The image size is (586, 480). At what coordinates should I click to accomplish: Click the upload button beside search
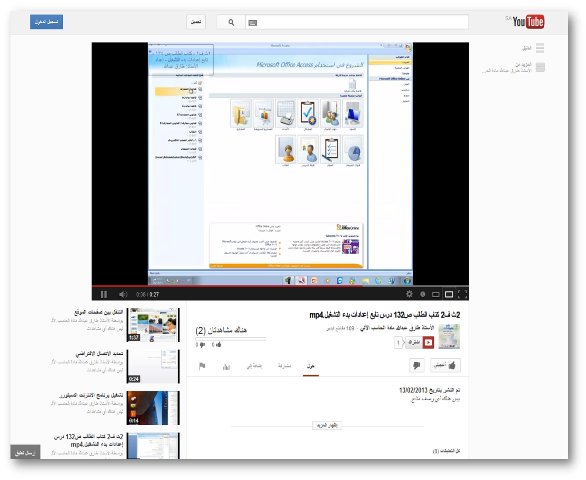(x=196, y=22)
